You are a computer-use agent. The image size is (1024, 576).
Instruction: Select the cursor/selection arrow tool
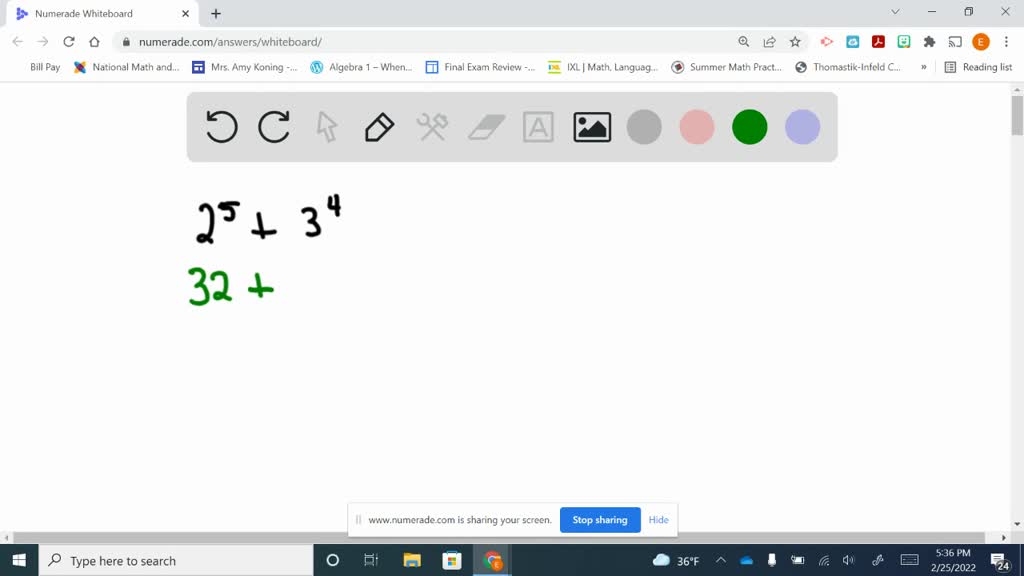325,127
